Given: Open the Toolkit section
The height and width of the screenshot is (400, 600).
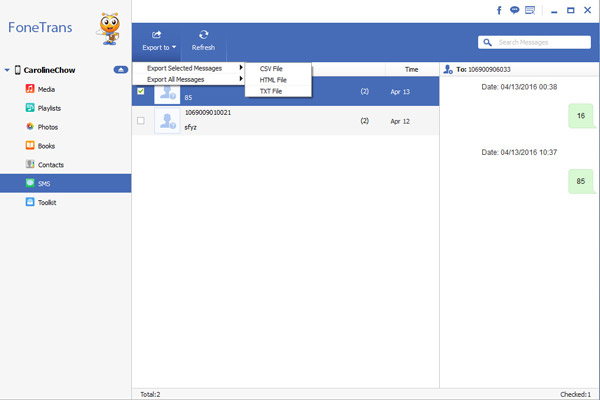Looking at the screenshot, I should [48, 203].
